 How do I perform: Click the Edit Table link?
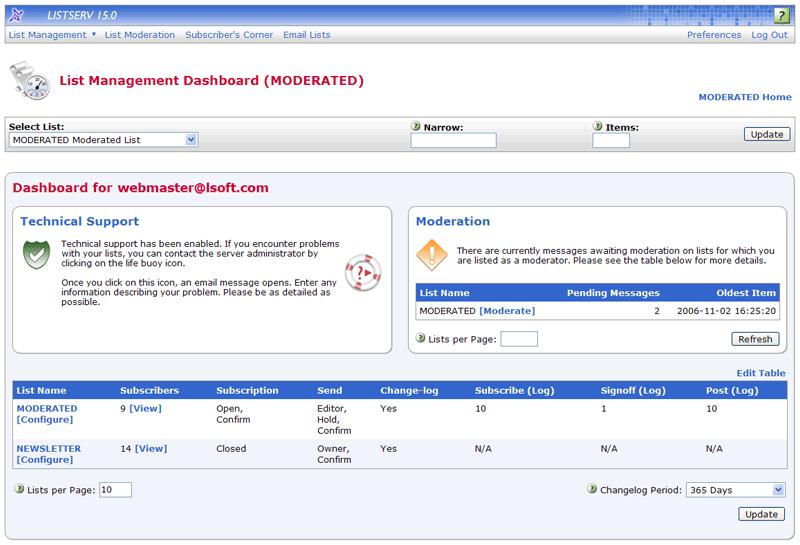(x=761, y=373)
